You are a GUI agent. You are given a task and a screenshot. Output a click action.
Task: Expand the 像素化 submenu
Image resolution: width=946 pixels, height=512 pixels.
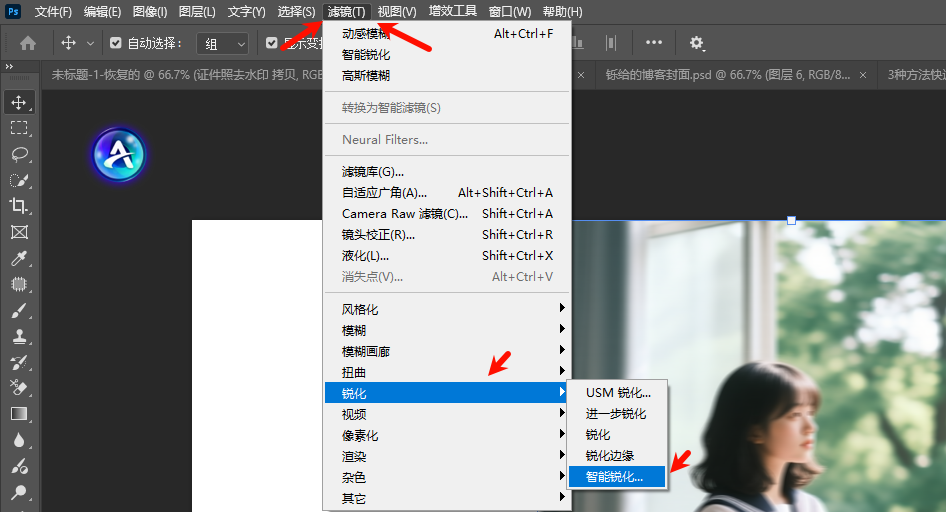(447, 435)
